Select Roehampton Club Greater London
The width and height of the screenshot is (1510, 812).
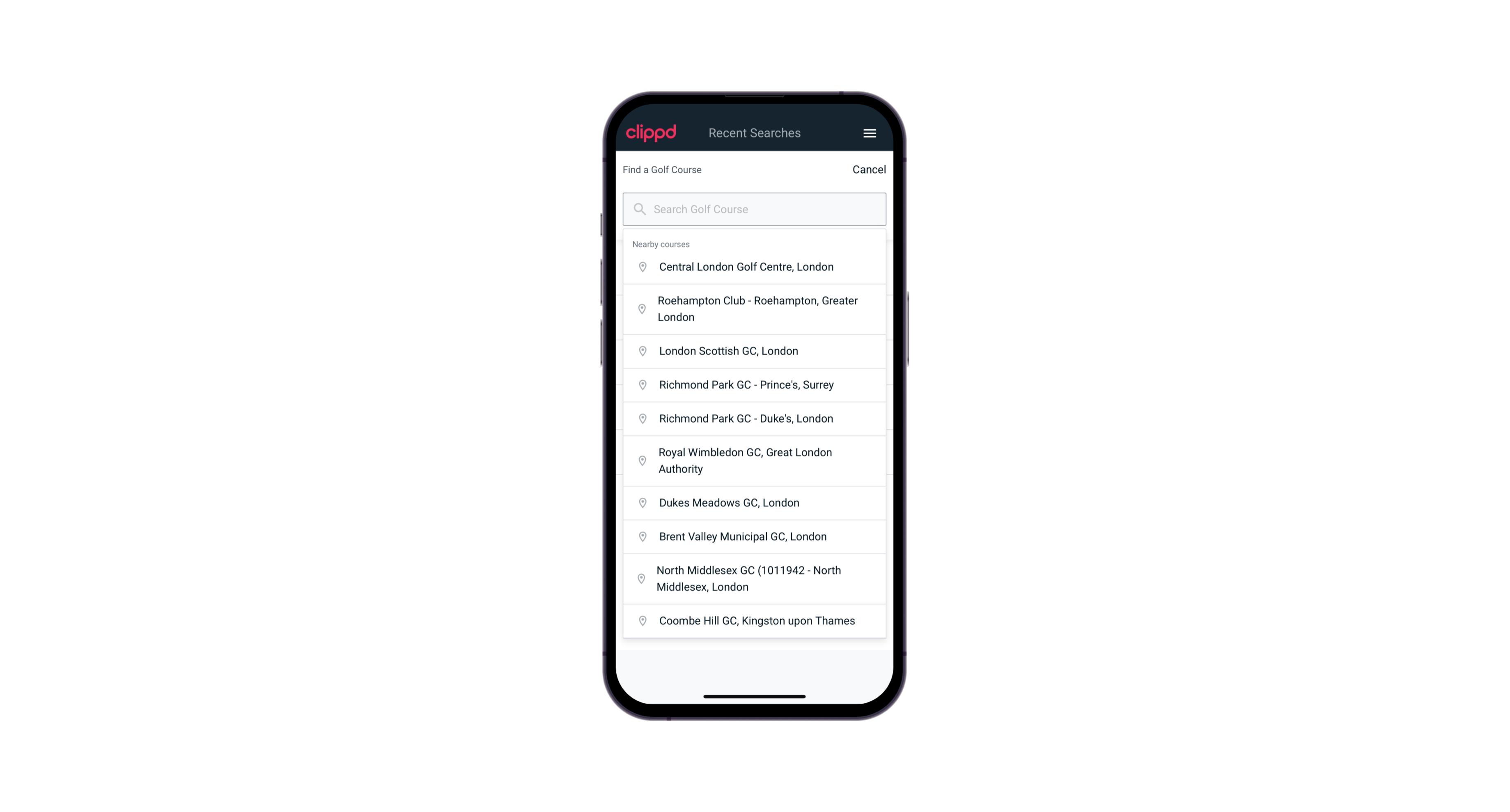pyautogui.click(x=755, y=309)
